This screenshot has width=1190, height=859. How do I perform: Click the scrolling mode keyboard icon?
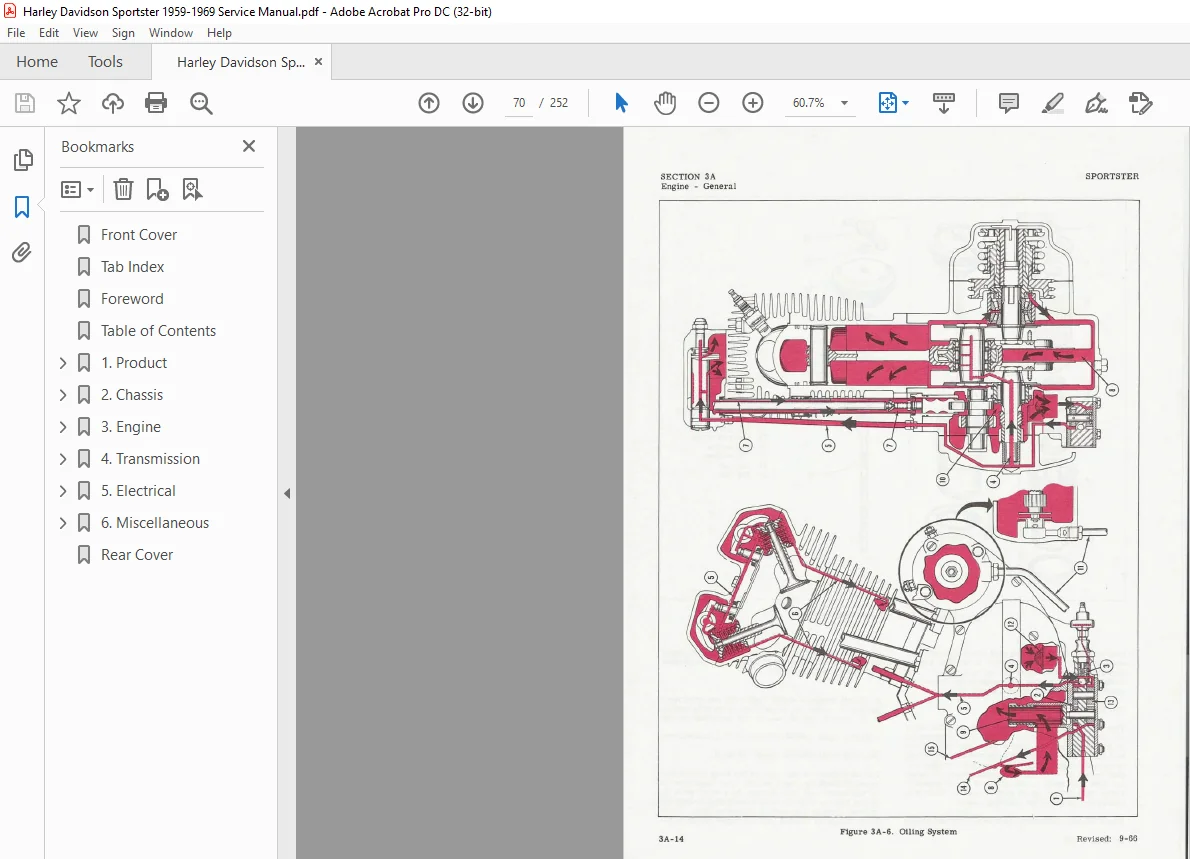(x=943, y=102)
